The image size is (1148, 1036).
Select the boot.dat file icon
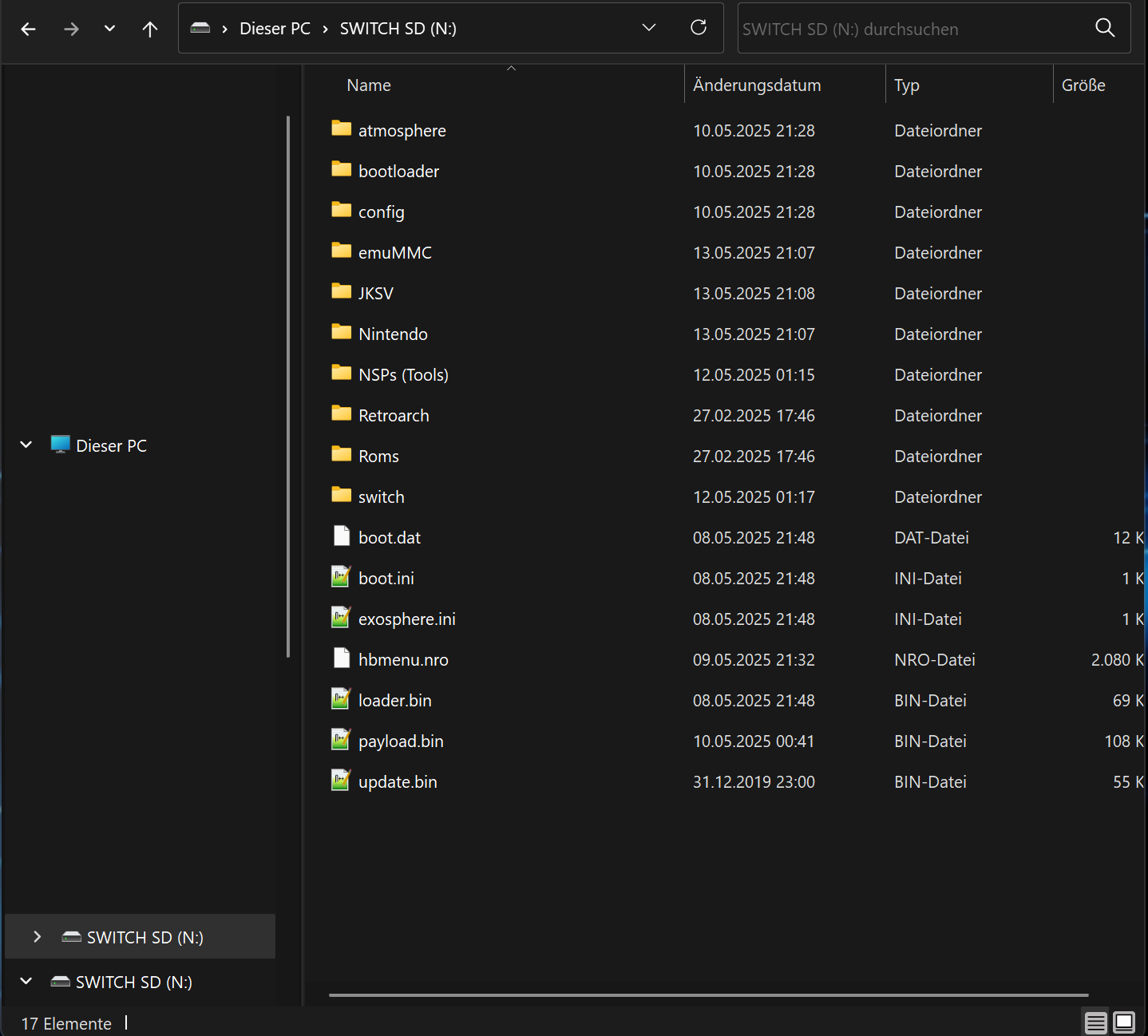click(x=342, y=536)
